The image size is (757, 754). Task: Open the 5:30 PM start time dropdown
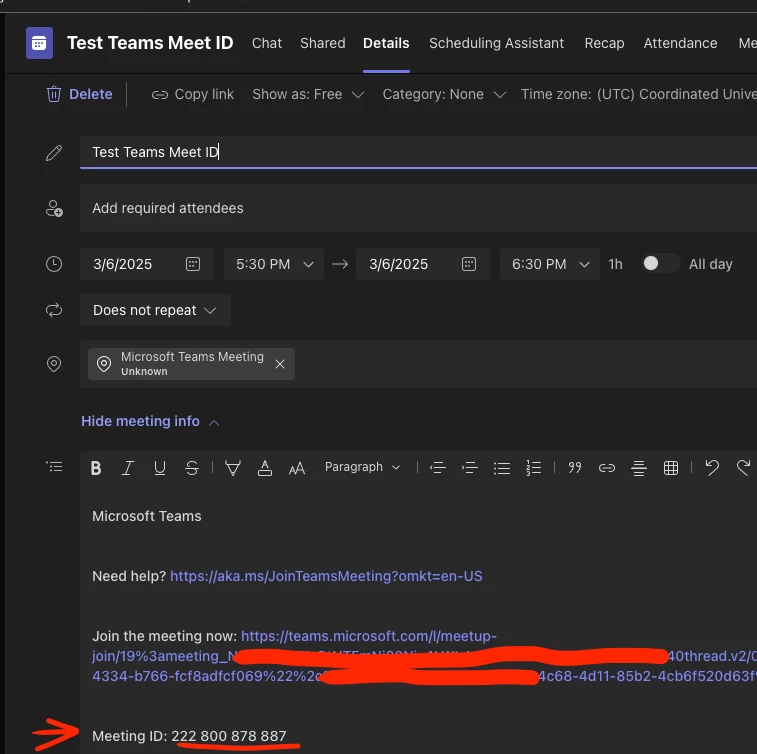click(x=274, y=264)
